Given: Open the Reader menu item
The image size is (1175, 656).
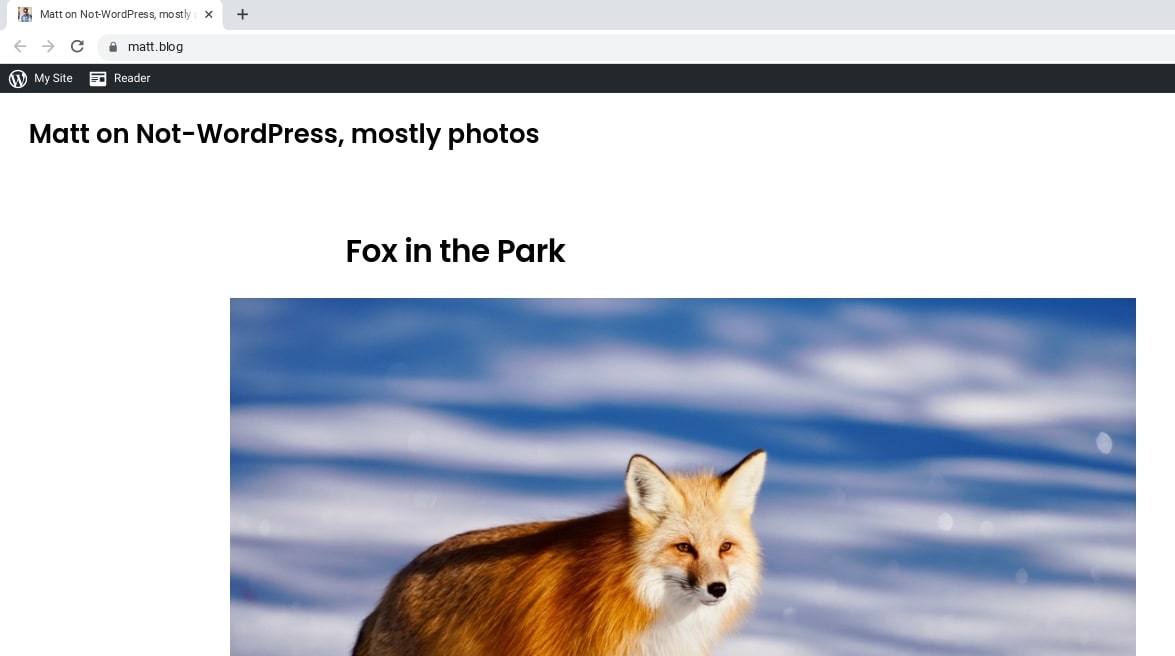Looking at the screenshot, I should coord(132,78).
